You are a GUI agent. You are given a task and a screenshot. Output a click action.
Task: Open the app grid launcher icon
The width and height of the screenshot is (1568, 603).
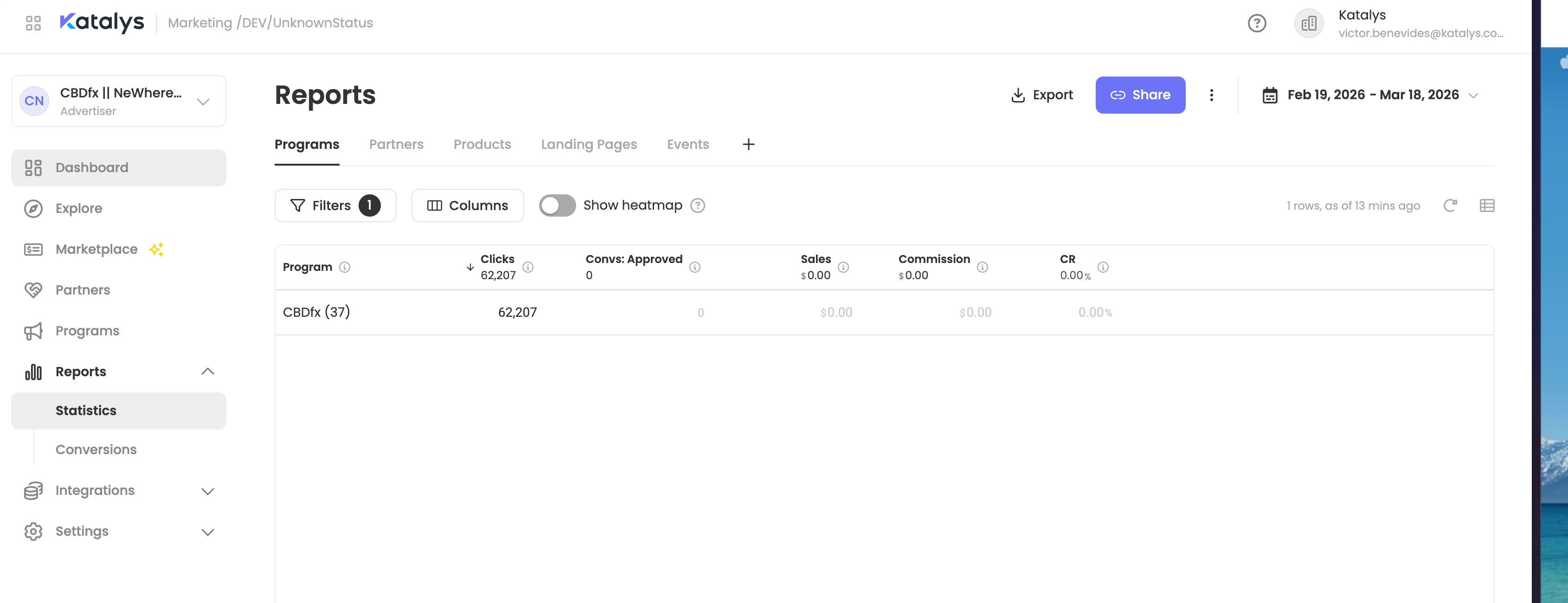[33, 23]
